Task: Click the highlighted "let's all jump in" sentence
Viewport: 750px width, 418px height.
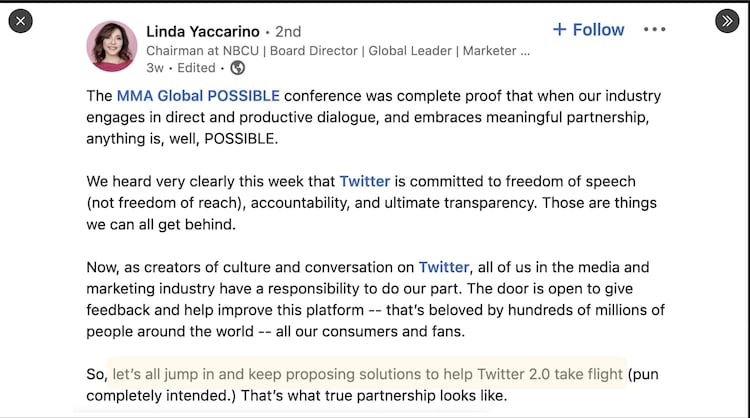Action: [367, 374]
